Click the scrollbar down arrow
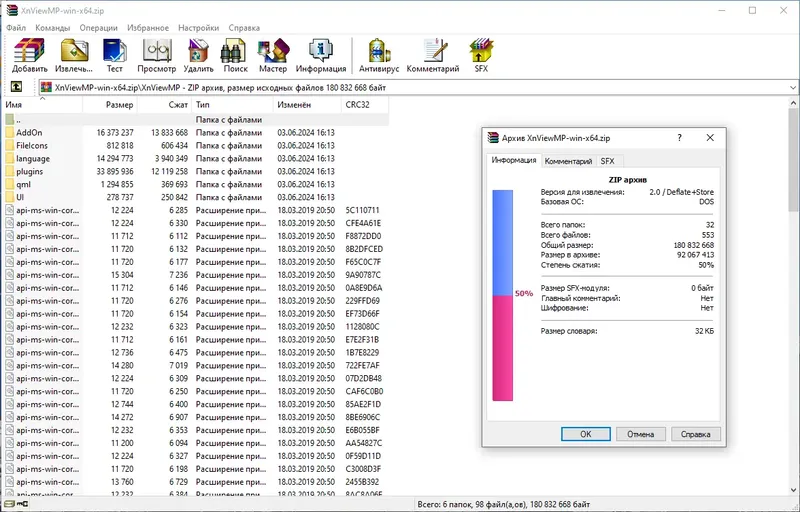 point(793,491)
